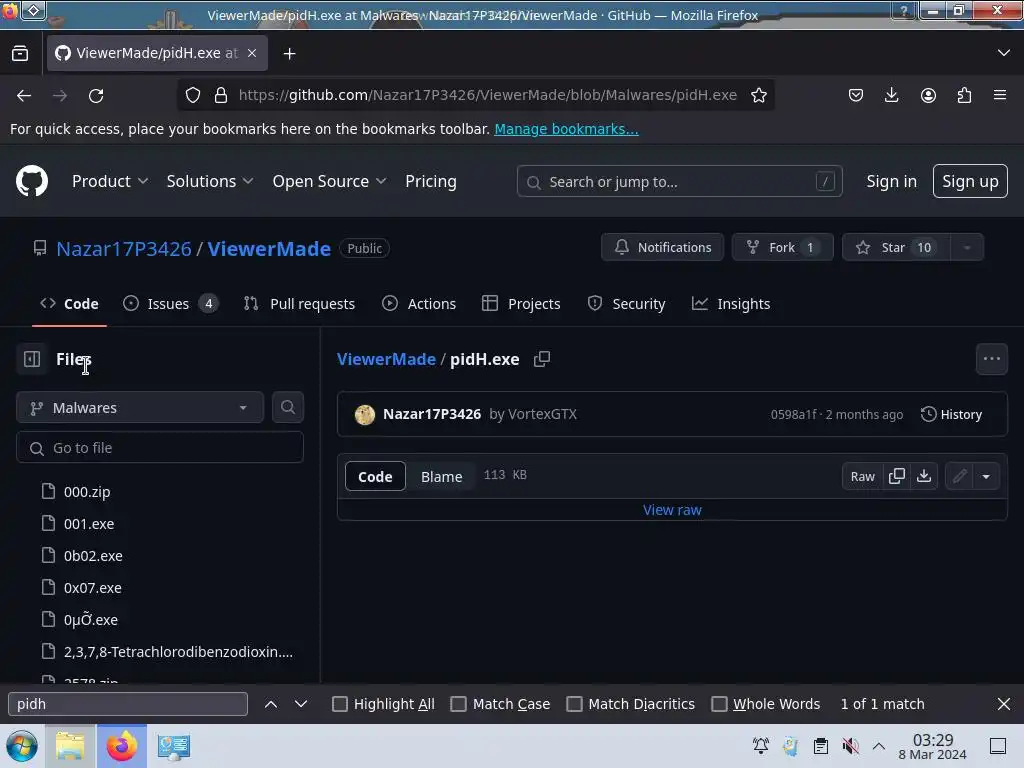
Task: Copy raw file contents icon
Action: tap(897, 476)
